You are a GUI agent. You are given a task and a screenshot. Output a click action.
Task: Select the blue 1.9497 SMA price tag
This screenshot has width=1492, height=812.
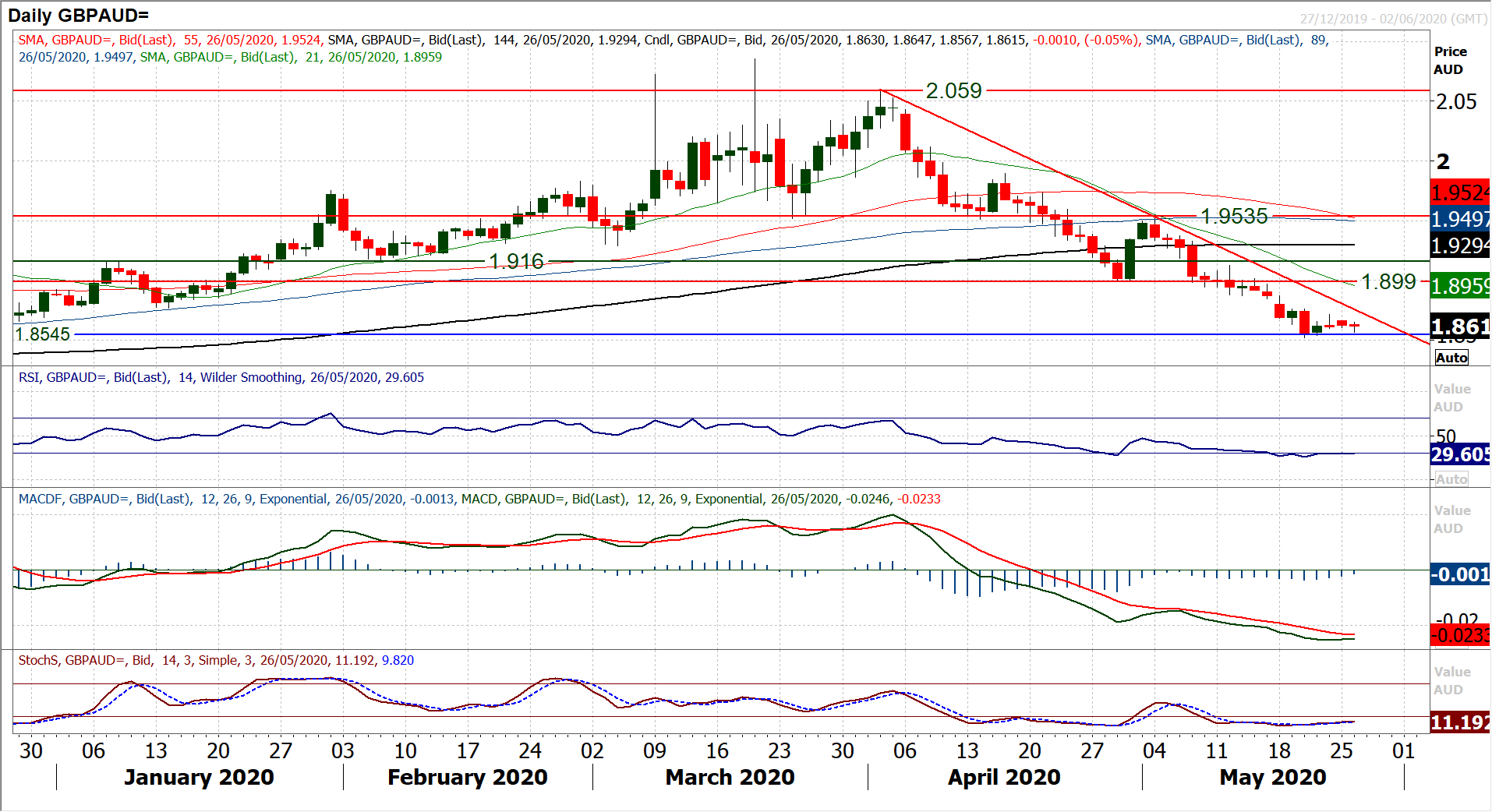(x=1460, y=219)
